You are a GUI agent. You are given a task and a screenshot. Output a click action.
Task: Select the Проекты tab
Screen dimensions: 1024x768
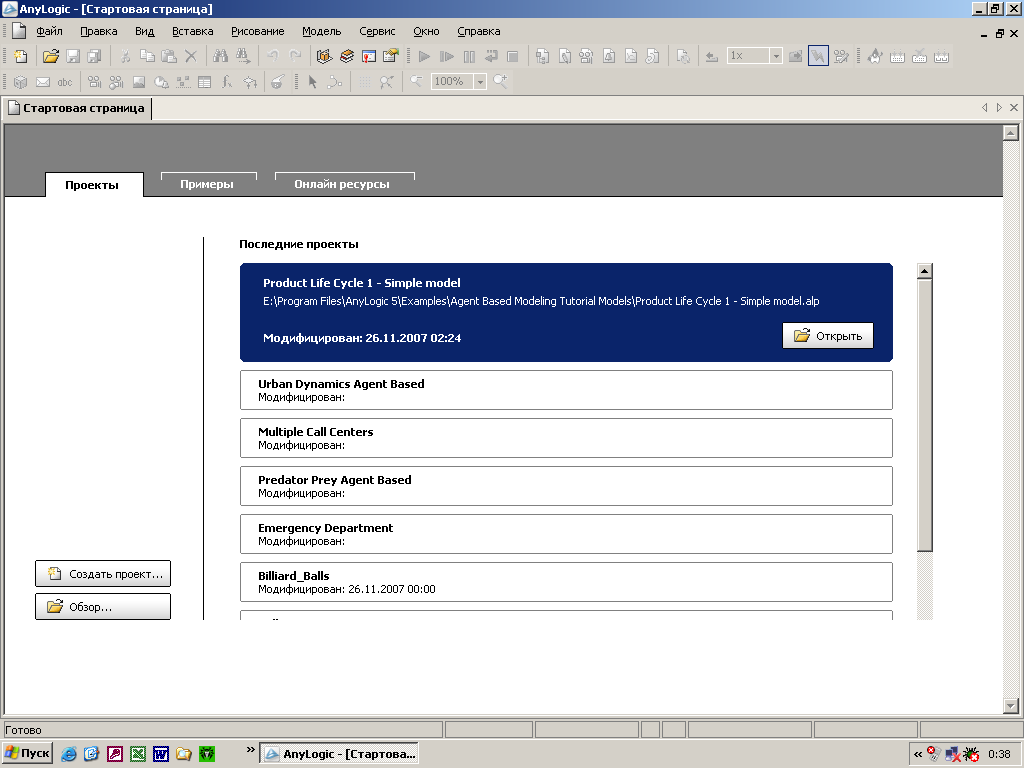tap(94, 184)
